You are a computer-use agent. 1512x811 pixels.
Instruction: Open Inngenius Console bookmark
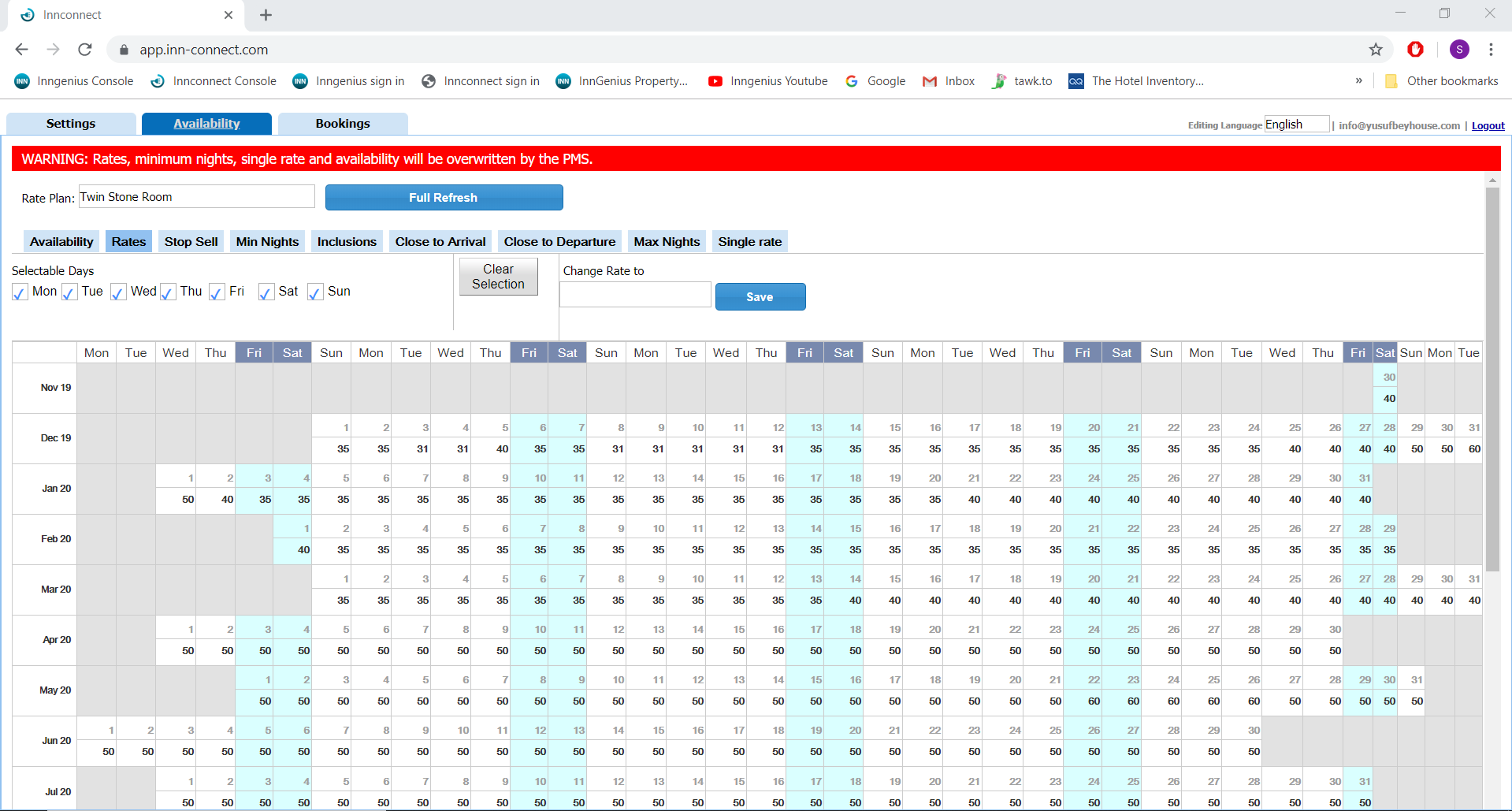75,81
